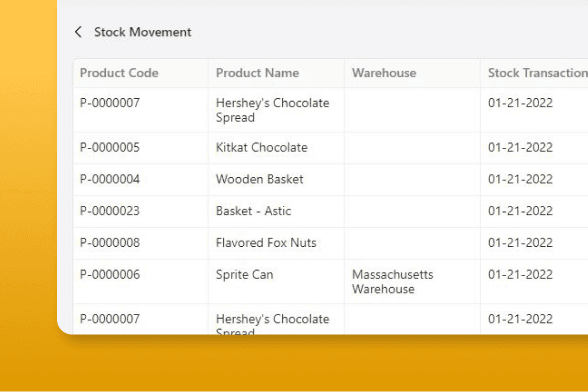
Task: Click the Stock Movement page title
Action: [142, 32]
